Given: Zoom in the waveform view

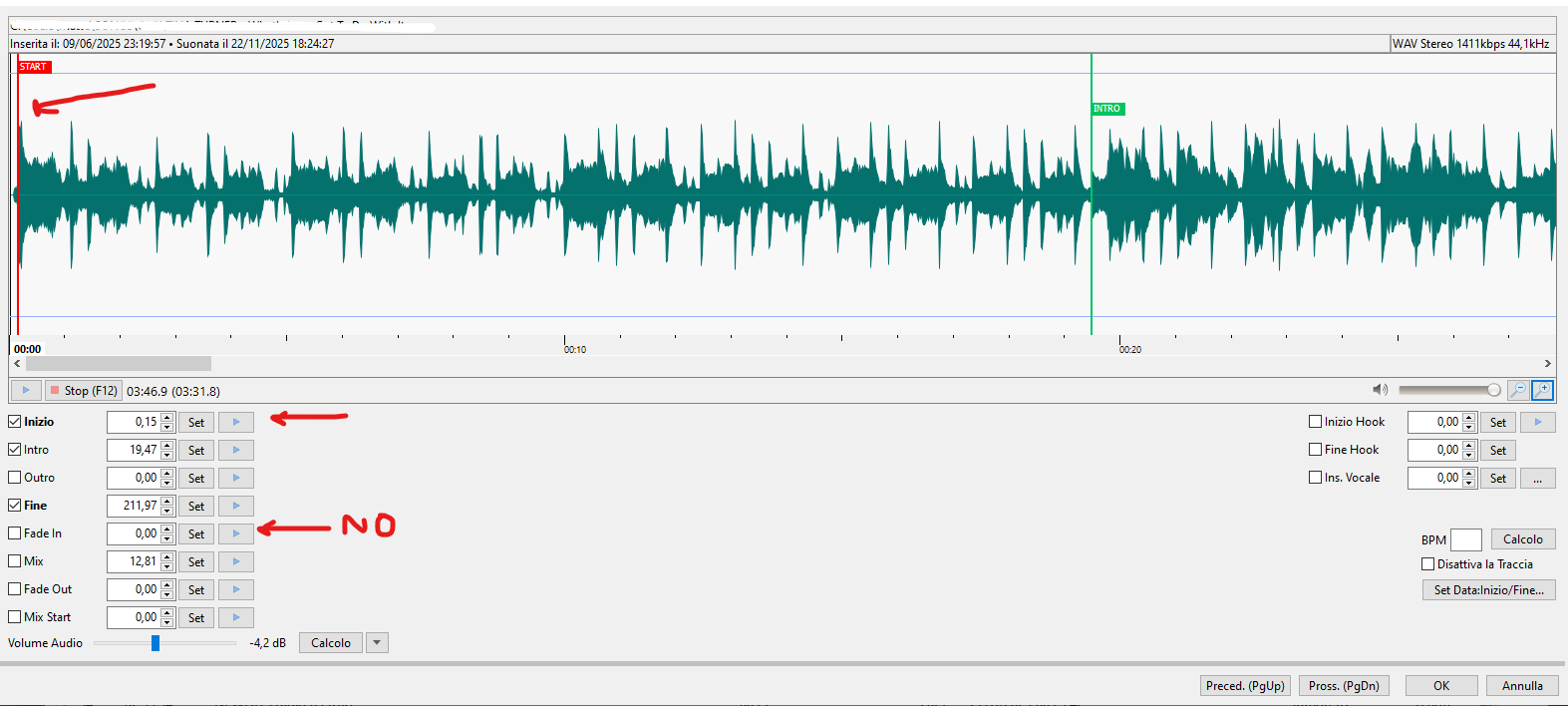Looking at the screenshot, I should [1542, 390].
